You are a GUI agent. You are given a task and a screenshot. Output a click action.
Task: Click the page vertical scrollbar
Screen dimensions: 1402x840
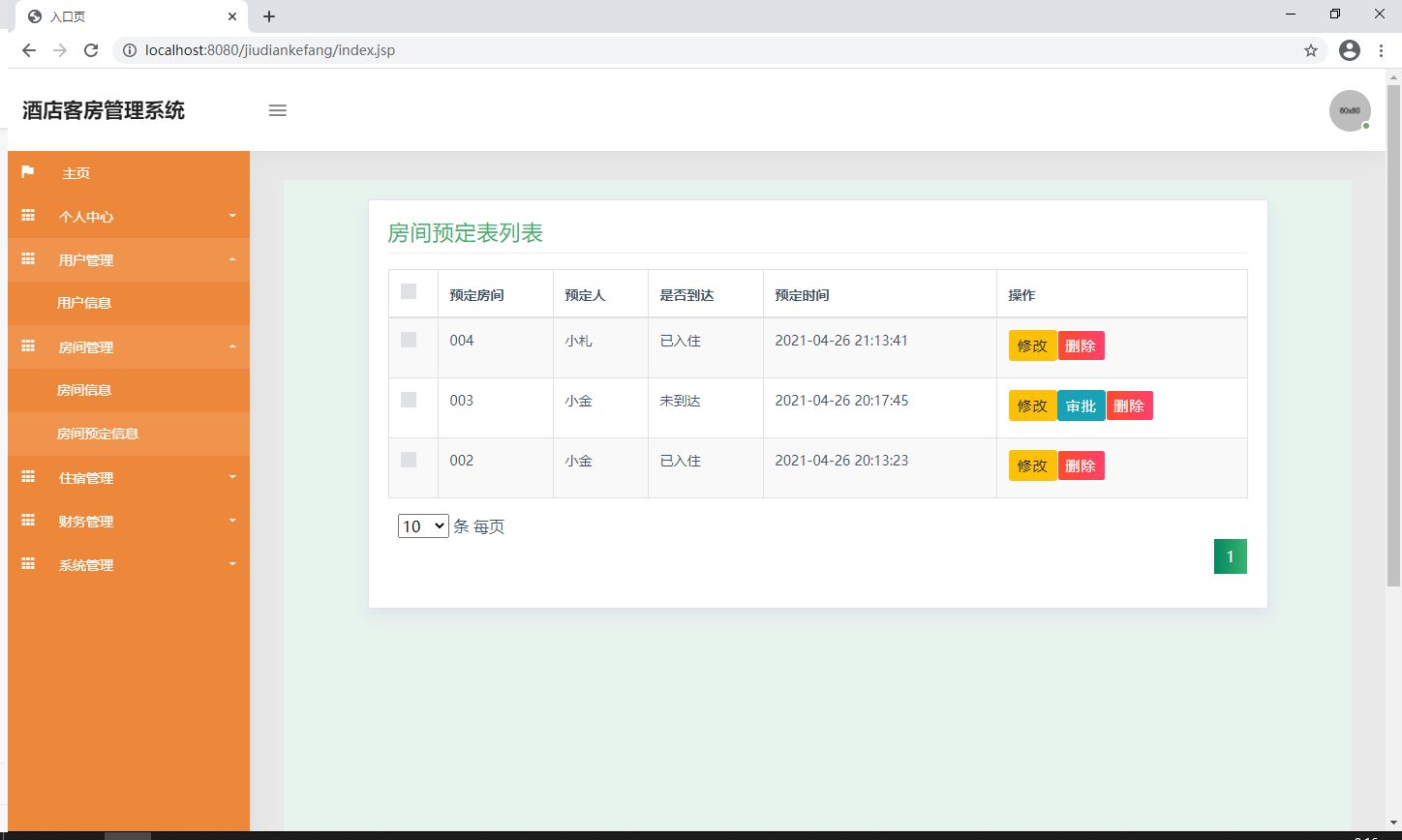click(x=1393, y=334)
